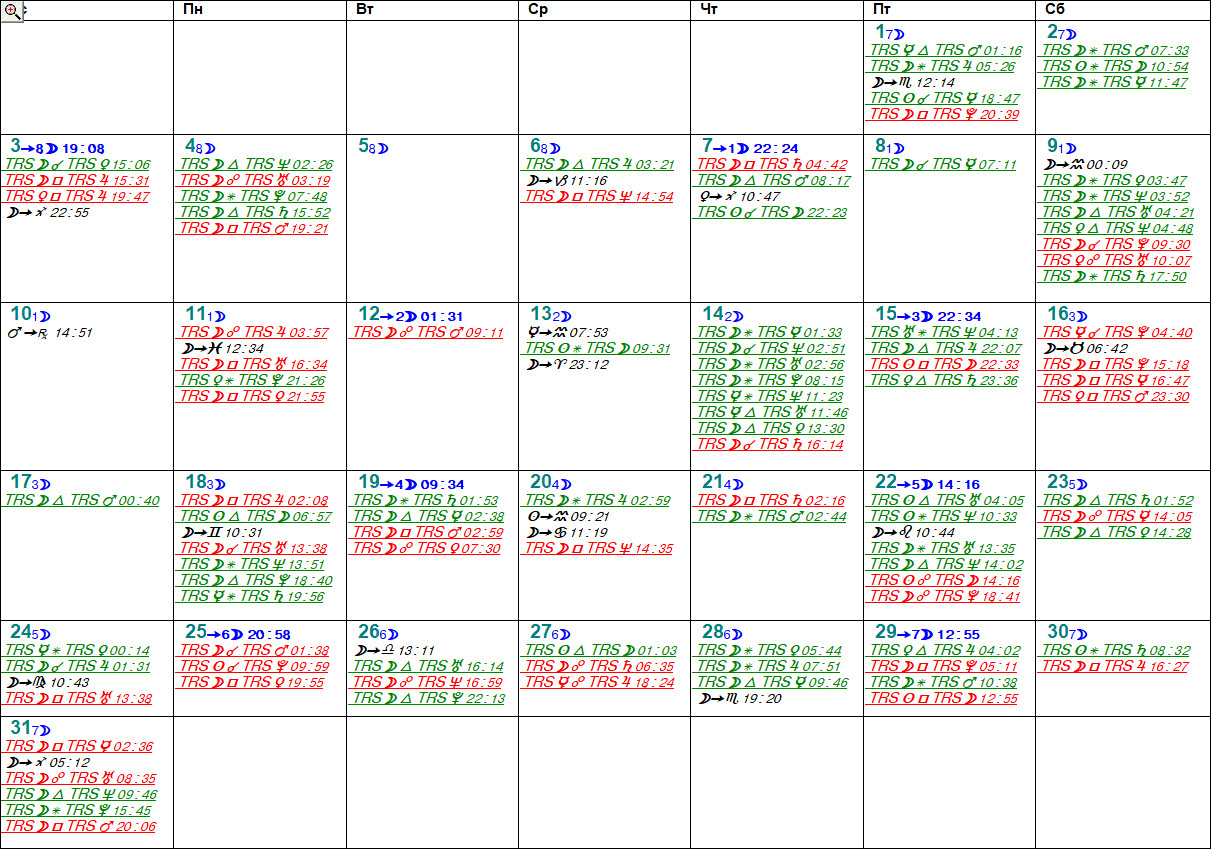Select the moon icon next to day 17
This screenshot has width=1211, height=849.
click(x=45, y=484)
